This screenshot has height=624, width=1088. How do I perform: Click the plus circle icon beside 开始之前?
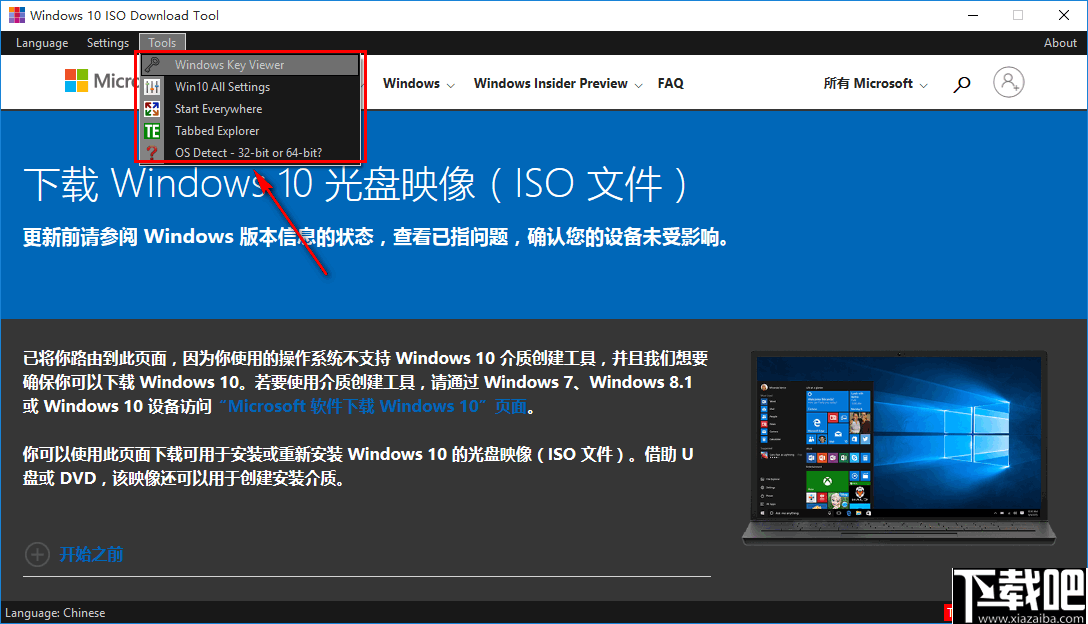(37, 555)
